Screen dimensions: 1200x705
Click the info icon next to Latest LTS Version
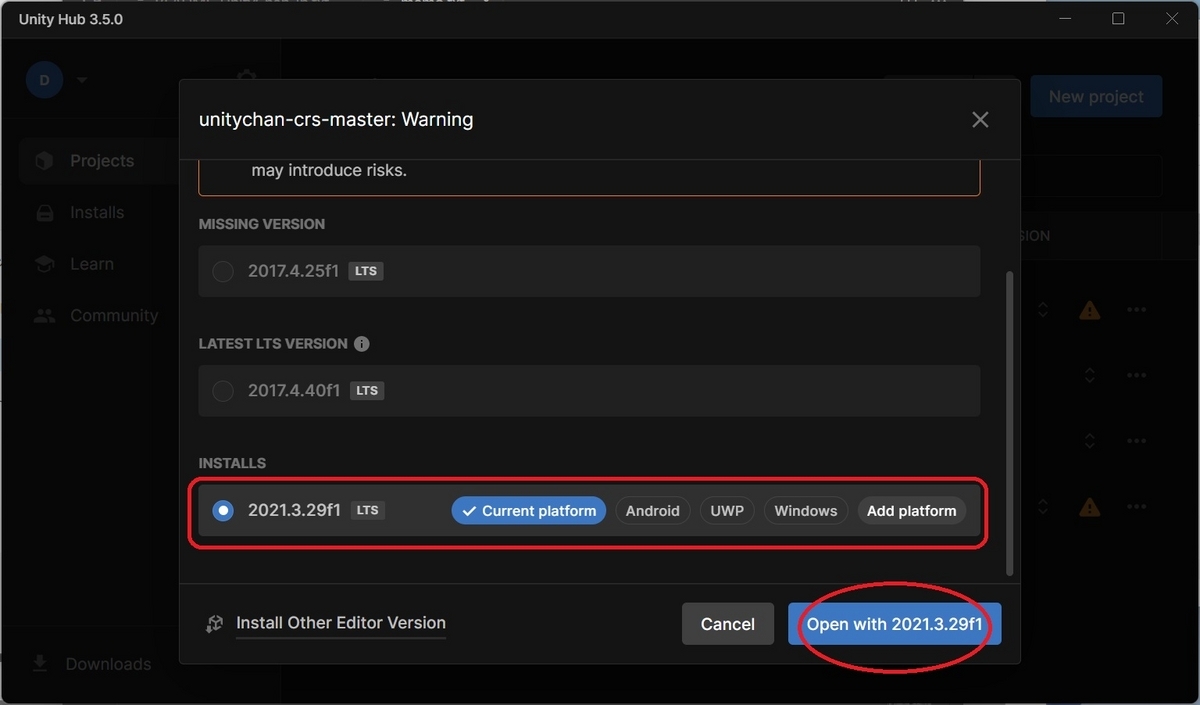point(362,344)
